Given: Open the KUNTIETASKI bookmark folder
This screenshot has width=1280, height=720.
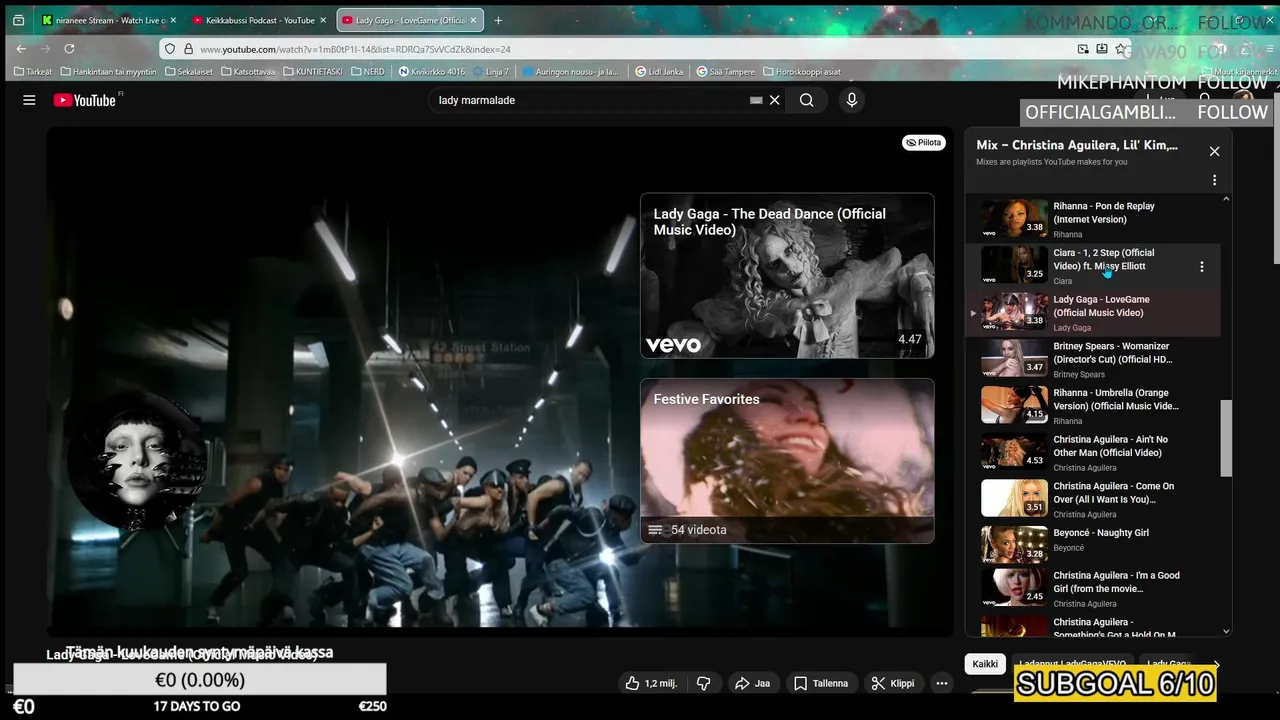Looking at the screenshot, I should pyautogui.click(x=313, y=72).
